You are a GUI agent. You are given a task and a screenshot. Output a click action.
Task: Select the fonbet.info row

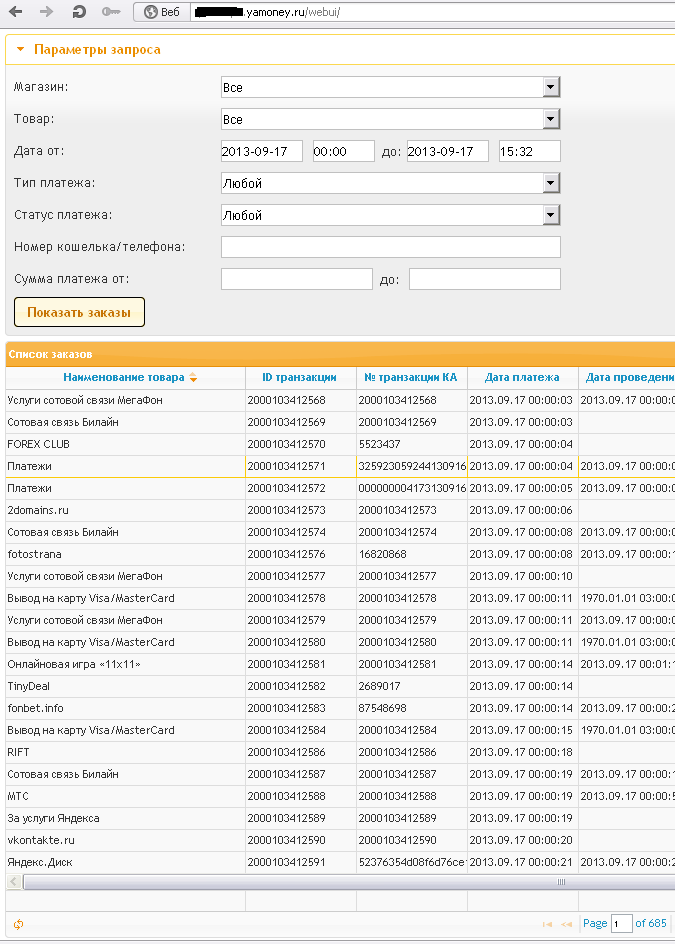click(x=340, y=708)
